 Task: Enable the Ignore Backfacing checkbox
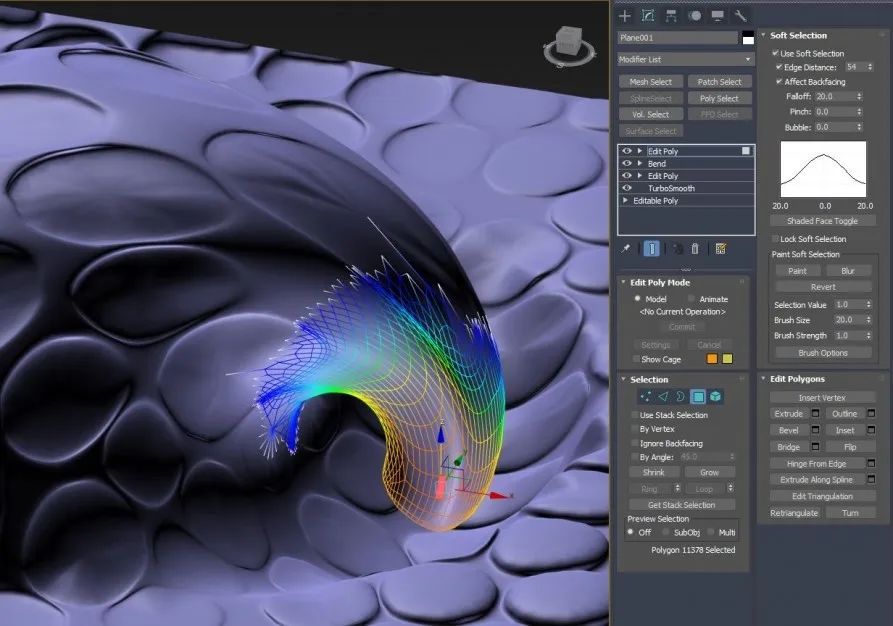(x=634, y=443)
